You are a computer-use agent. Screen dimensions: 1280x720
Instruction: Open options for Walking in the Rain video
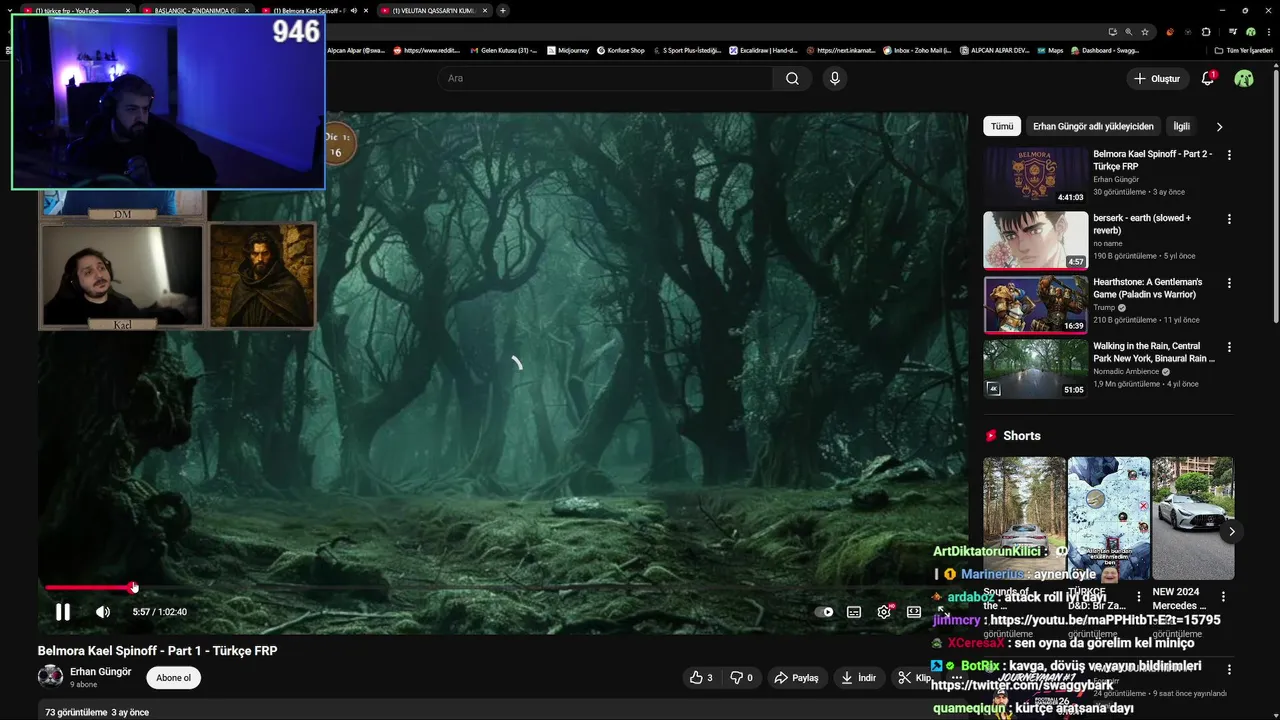tap(1229, 347)
